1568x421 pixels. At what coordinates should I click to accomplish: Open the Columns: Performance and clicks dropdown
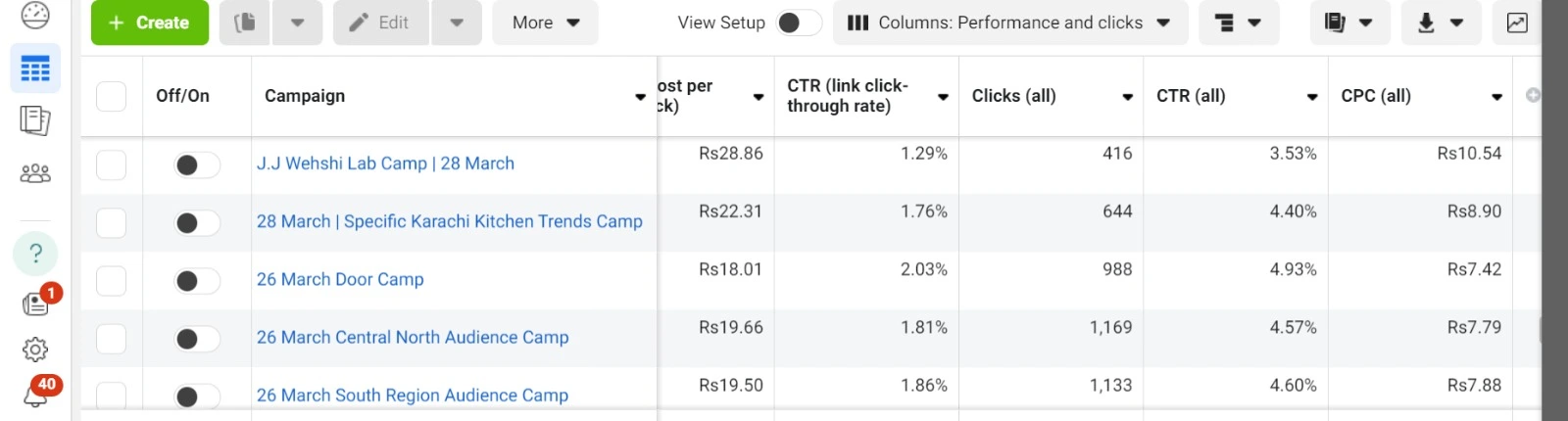[1009, 23]
